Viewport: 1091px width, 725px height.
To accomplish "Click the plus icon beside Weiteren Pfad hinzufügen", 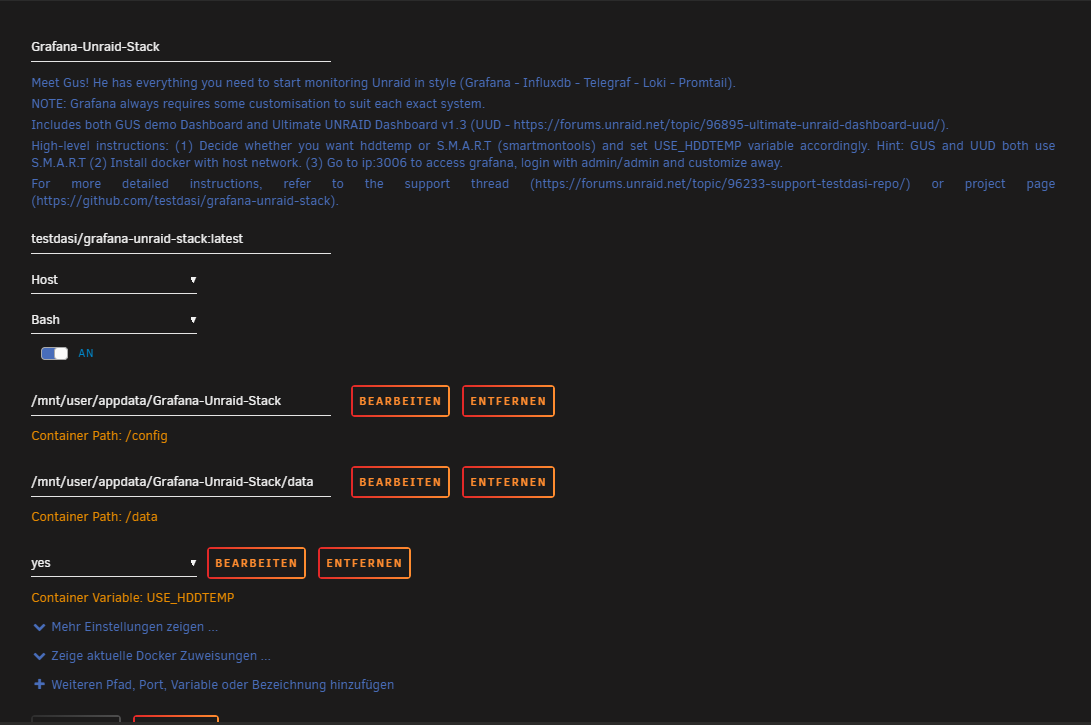I will point(40,685).
